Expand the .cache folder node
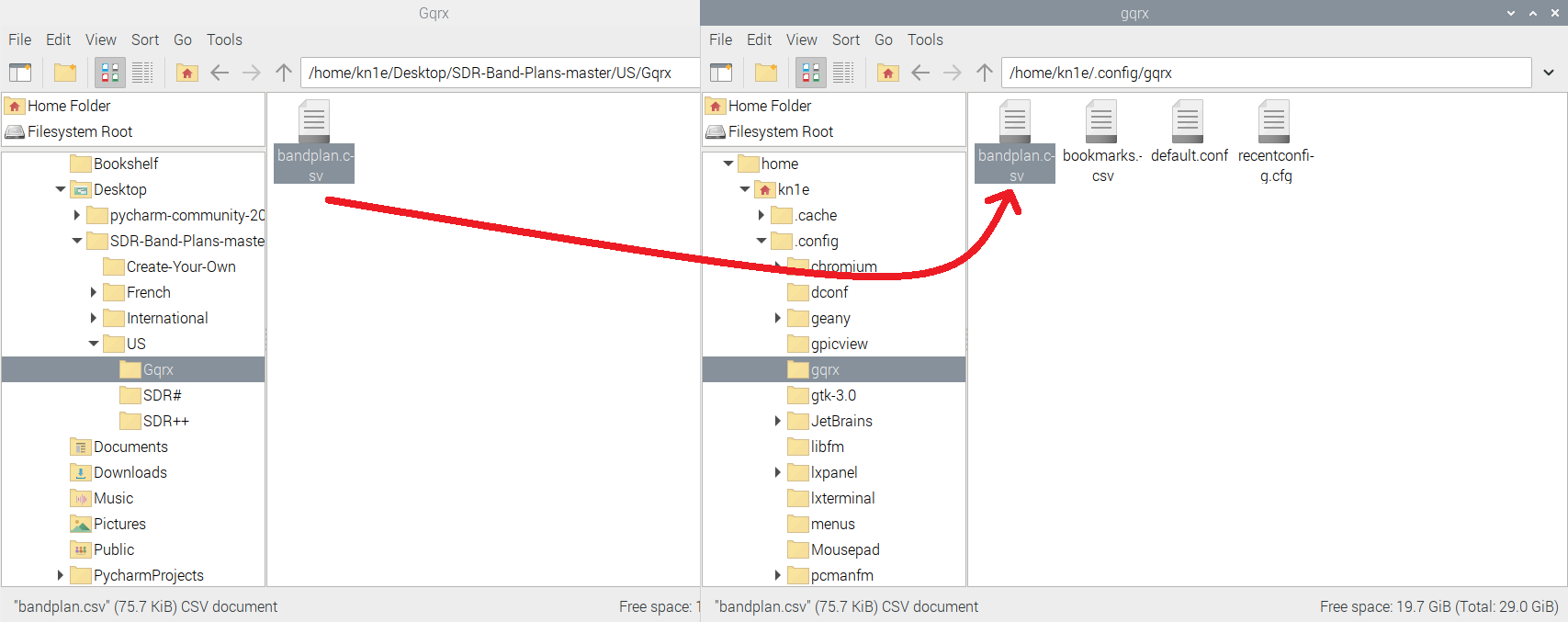This screenshot has width=1568, height=622. (x=761, y=215)
